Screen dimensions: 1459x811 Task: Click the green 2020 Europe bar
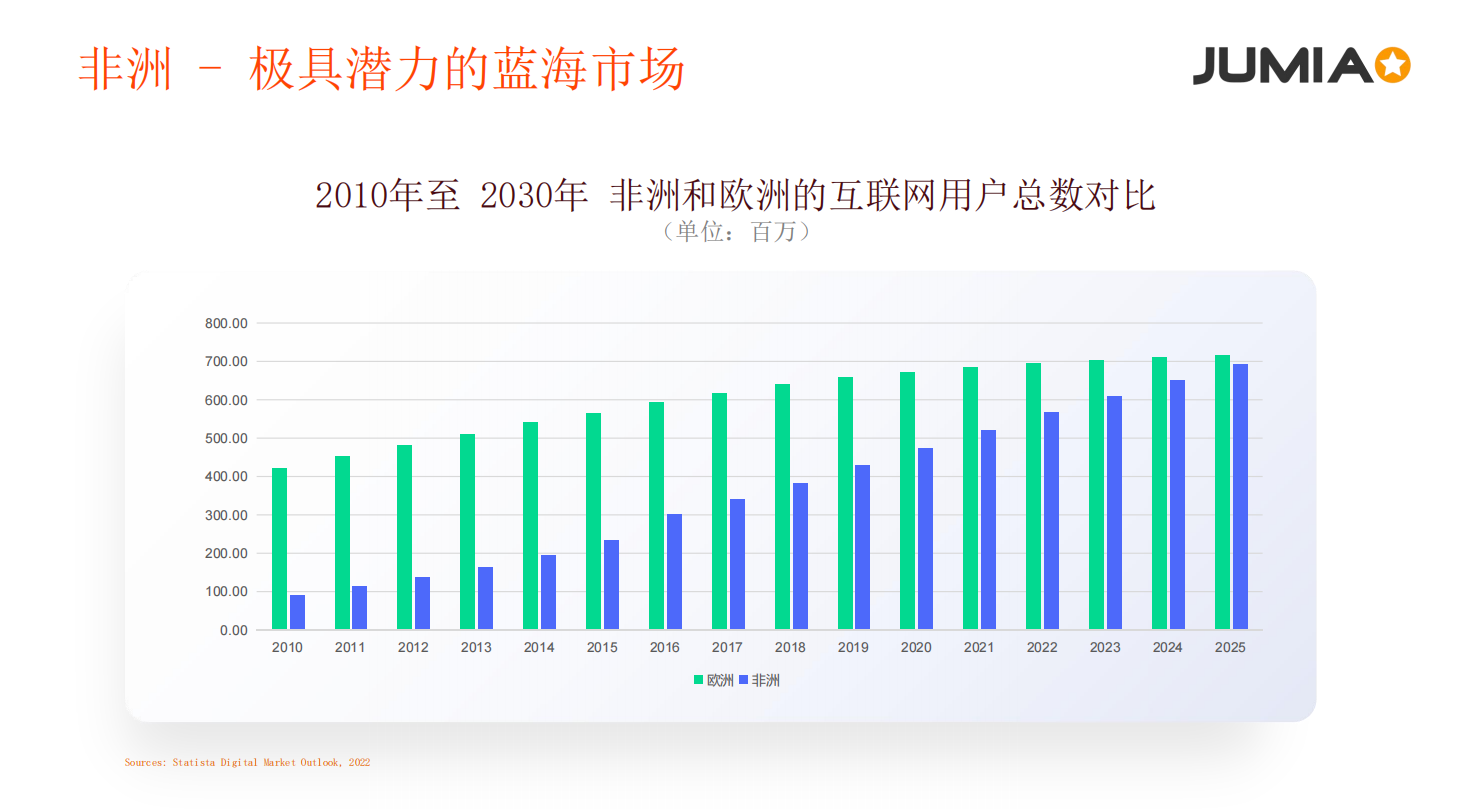[x=908, y=501]
